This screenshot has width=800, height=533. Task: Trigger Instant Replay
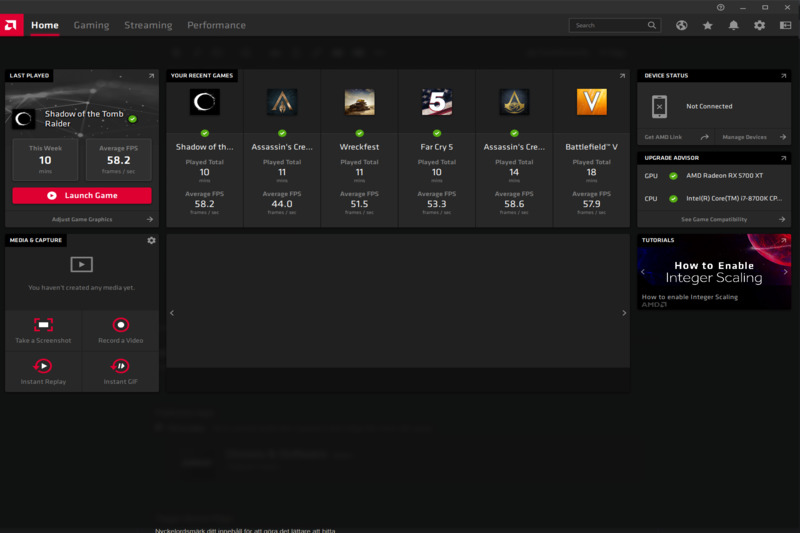coord(43,366)
